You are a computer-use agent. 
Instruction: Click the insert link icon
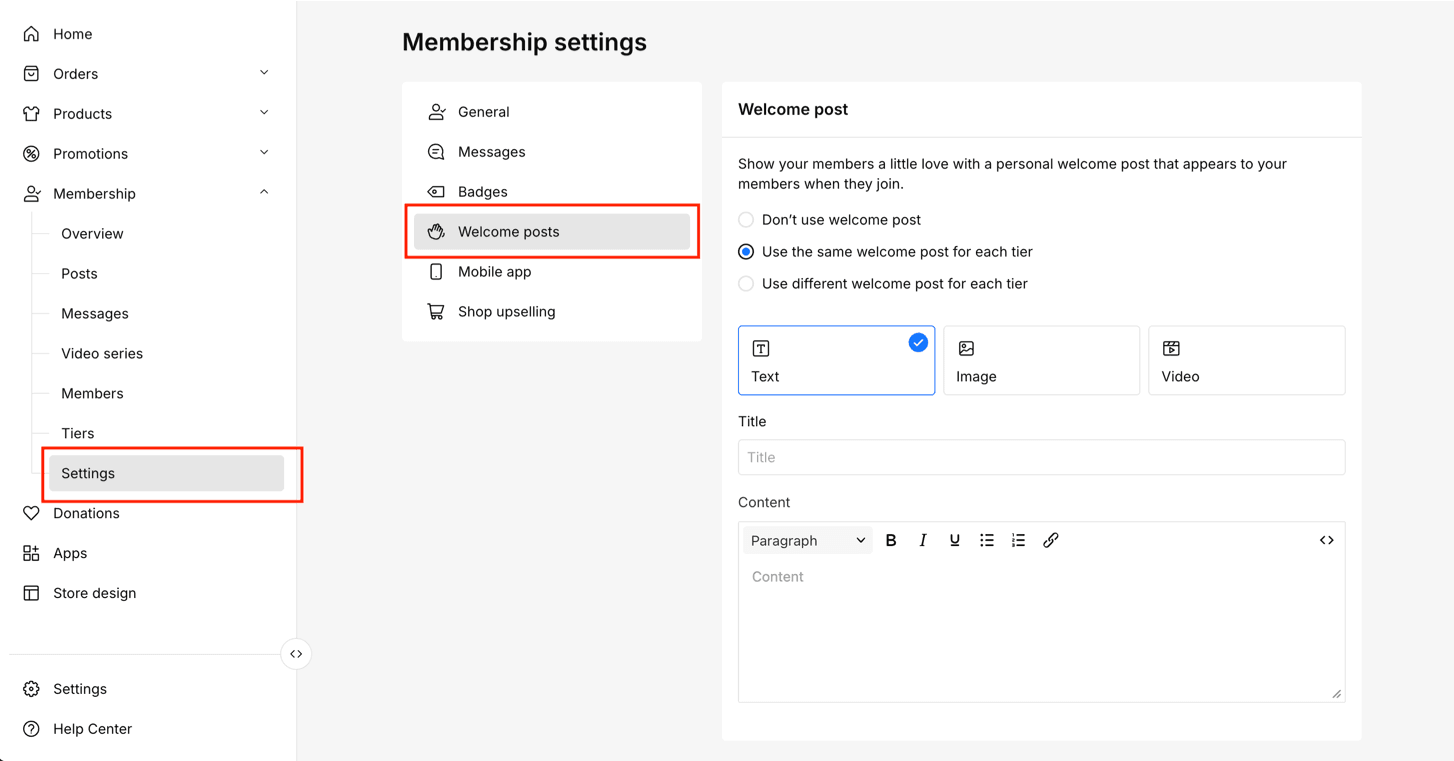(1050, 540)
